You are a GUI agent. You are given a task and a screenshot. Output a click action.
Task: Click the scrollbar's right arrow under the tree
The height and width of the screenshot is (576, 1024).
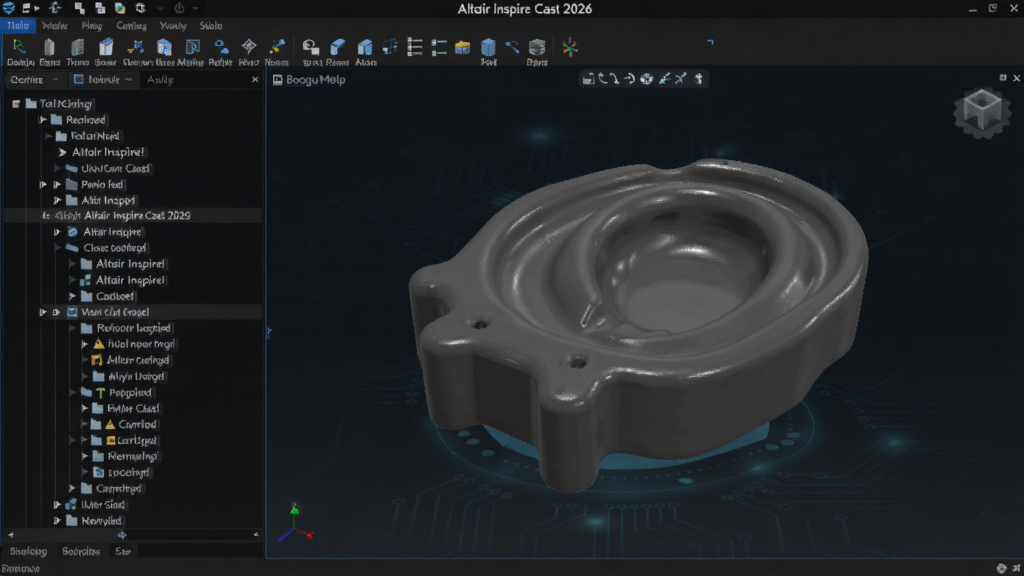pos(256,535)
